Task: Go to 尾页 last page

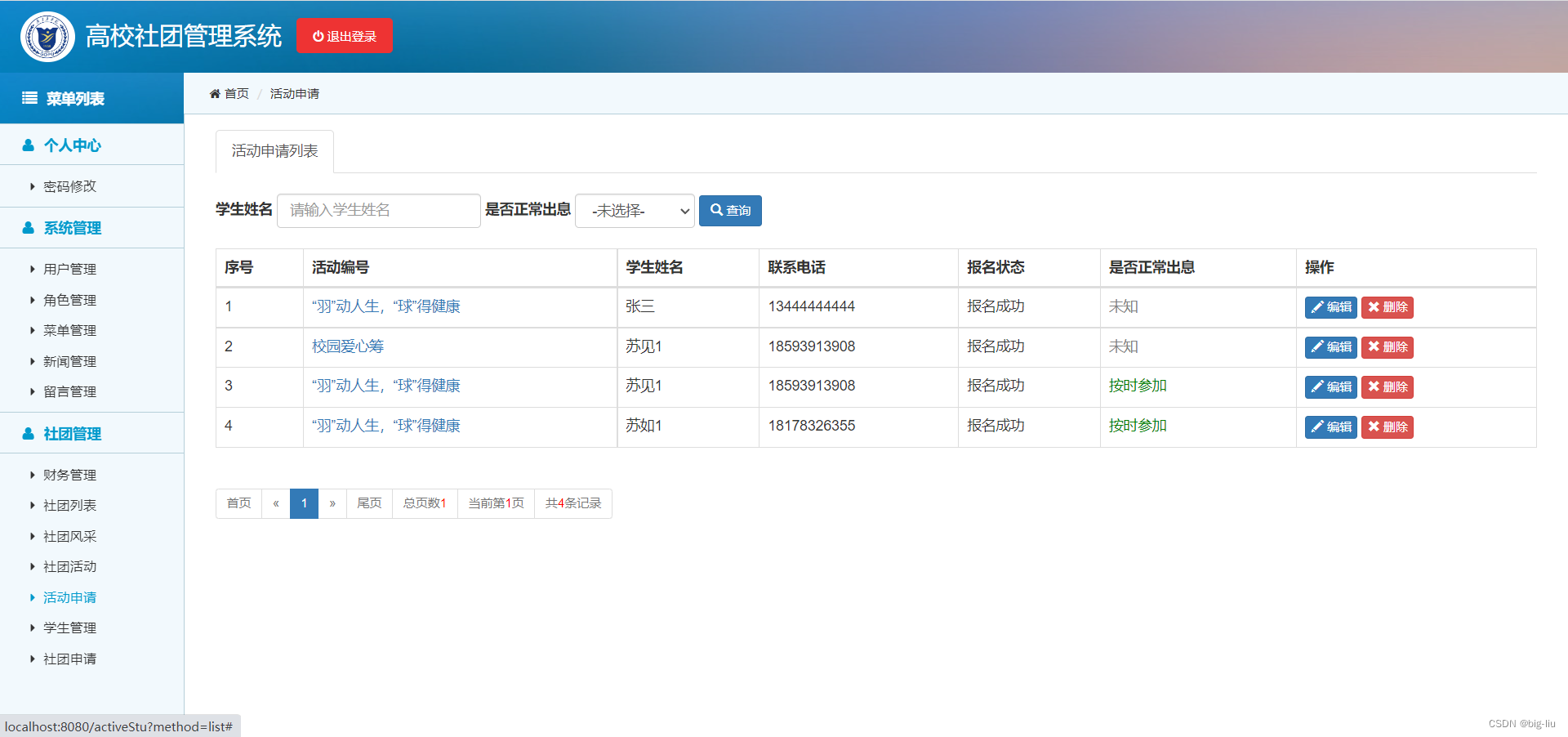Action: (x=369, y=503)
